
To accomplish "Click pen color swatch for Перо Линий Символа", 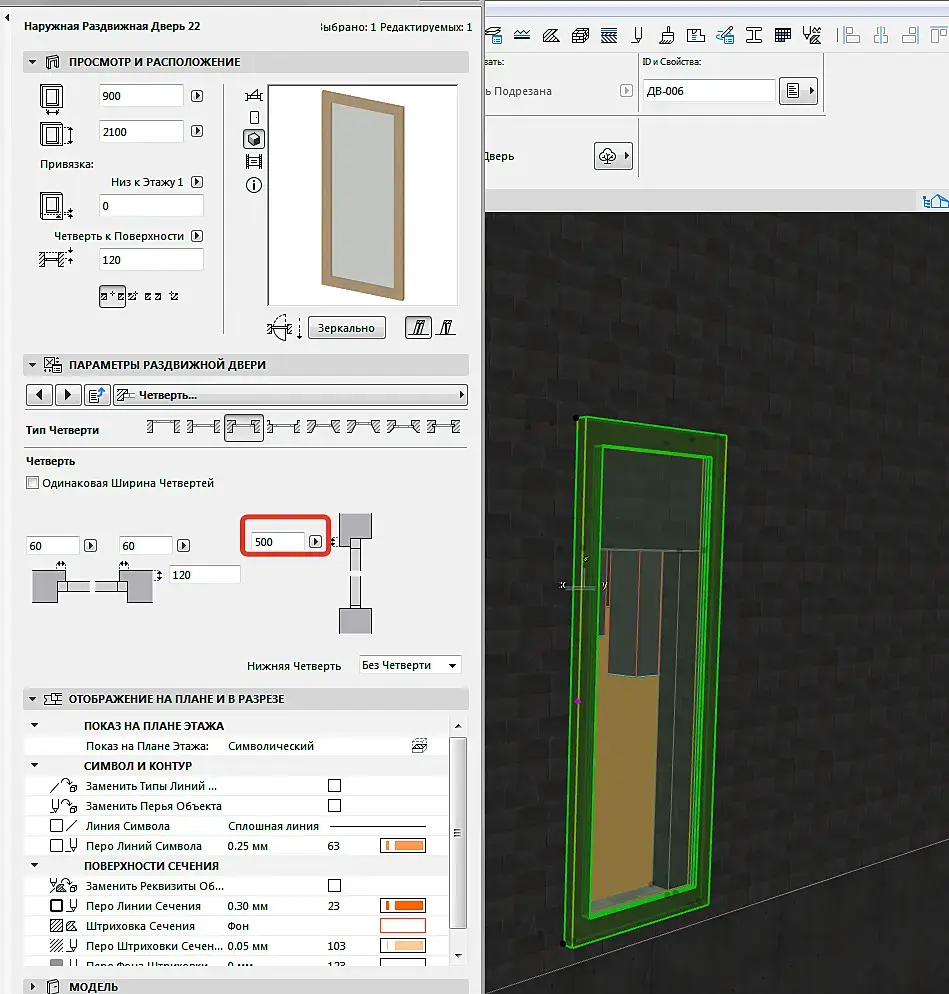I will click(x=403, y=846).
